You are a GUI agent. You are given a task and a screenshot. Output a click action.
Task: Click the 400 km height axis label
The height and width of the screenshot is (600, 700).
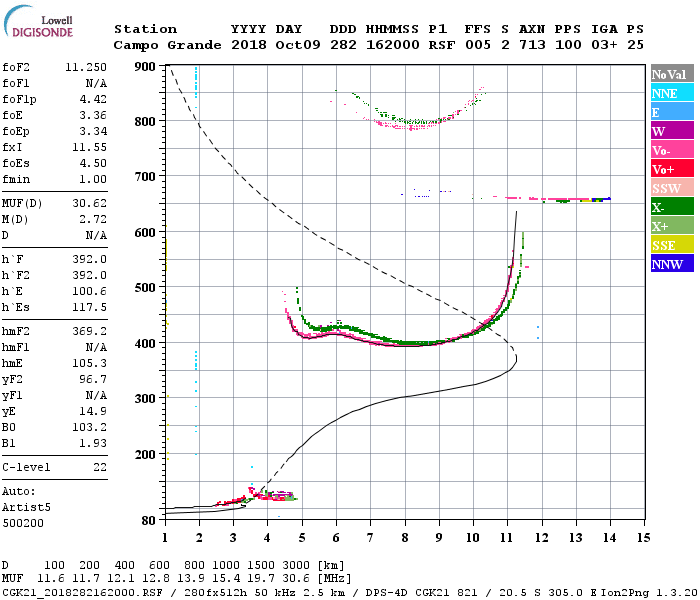tap(145, 343)
